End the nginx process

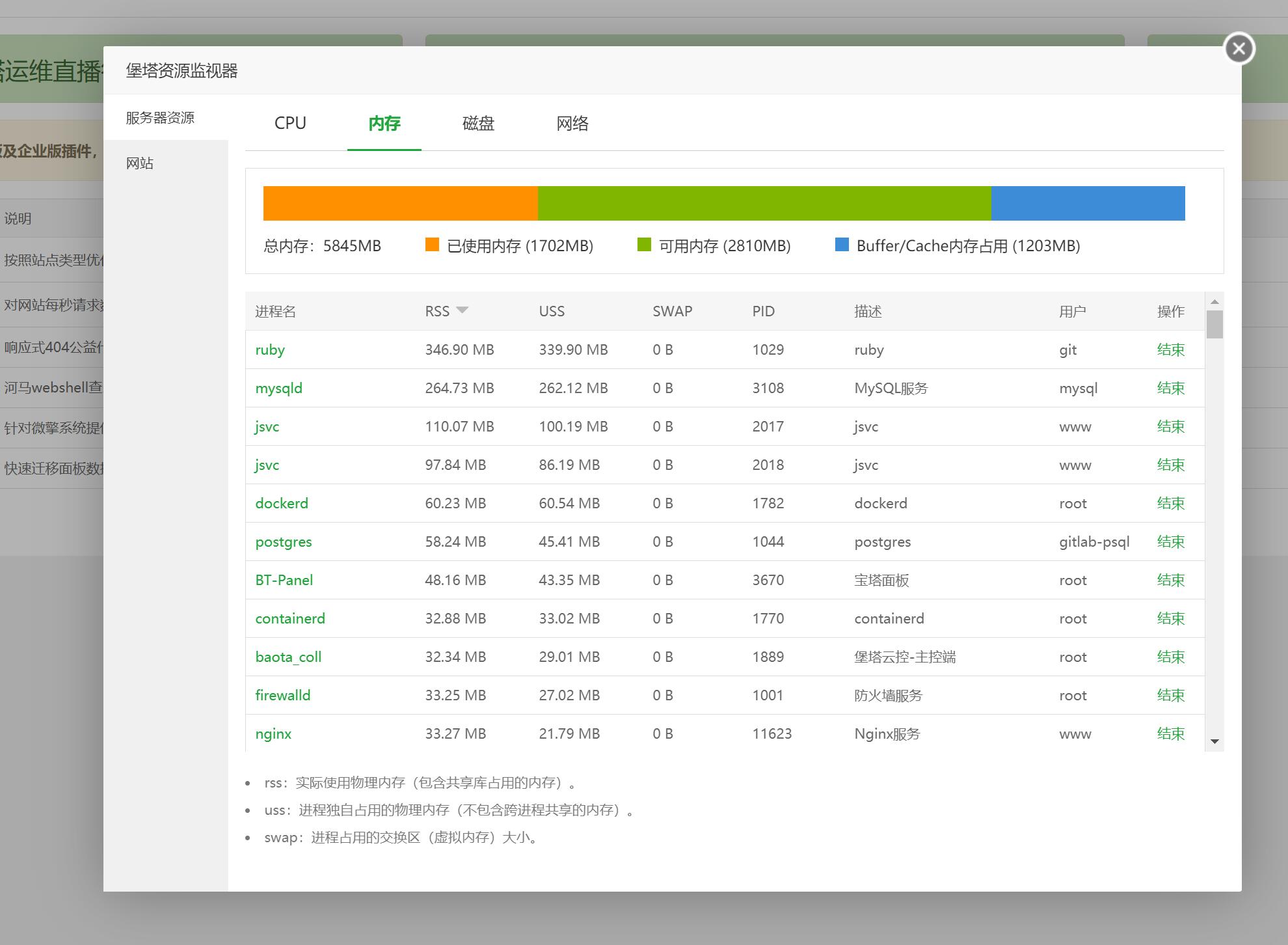point(1170,733)
